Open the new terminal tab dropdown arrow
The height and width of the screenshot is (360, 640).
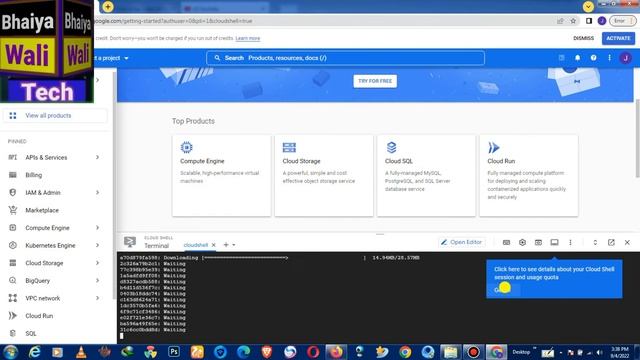pyautogui.click(x=233, y=245)
